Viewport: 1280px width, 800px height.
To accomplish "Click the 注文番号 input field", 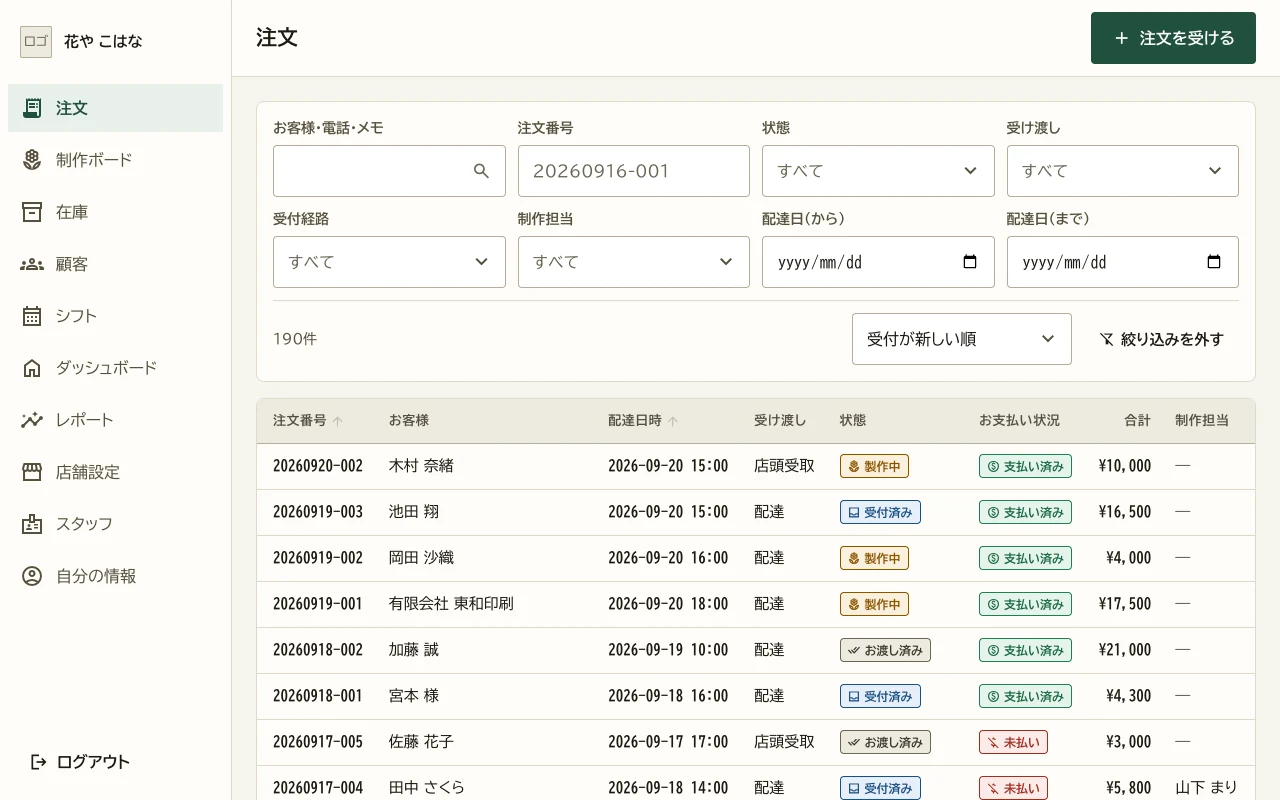I will coord(634,171).
